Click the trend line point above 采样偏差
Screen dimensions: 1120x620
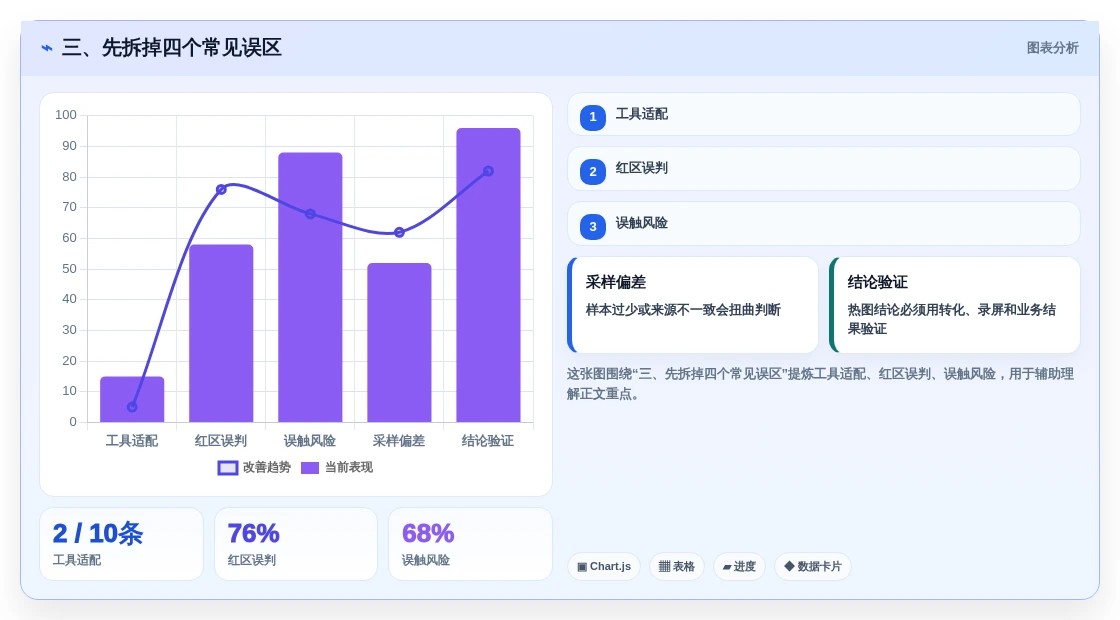point(399,232)
